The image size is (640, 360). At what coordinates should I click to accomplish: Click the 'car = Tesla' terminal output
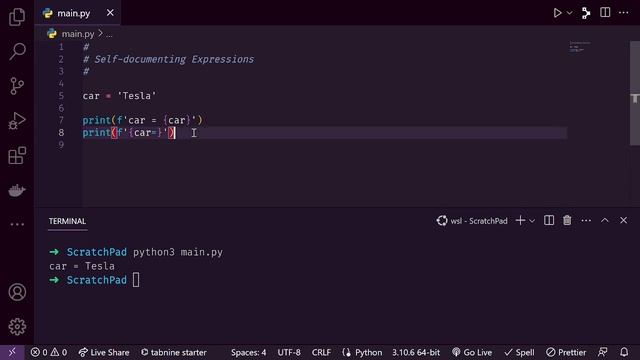82,266
